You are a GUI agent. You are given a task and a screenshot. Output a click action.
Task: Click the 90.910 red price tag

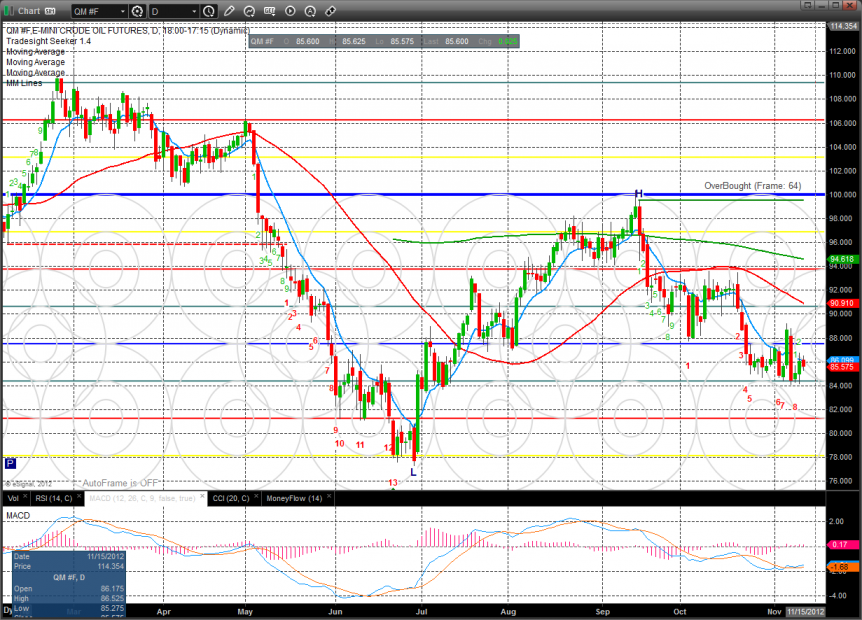pyautogui.click(x=842, y=303)
